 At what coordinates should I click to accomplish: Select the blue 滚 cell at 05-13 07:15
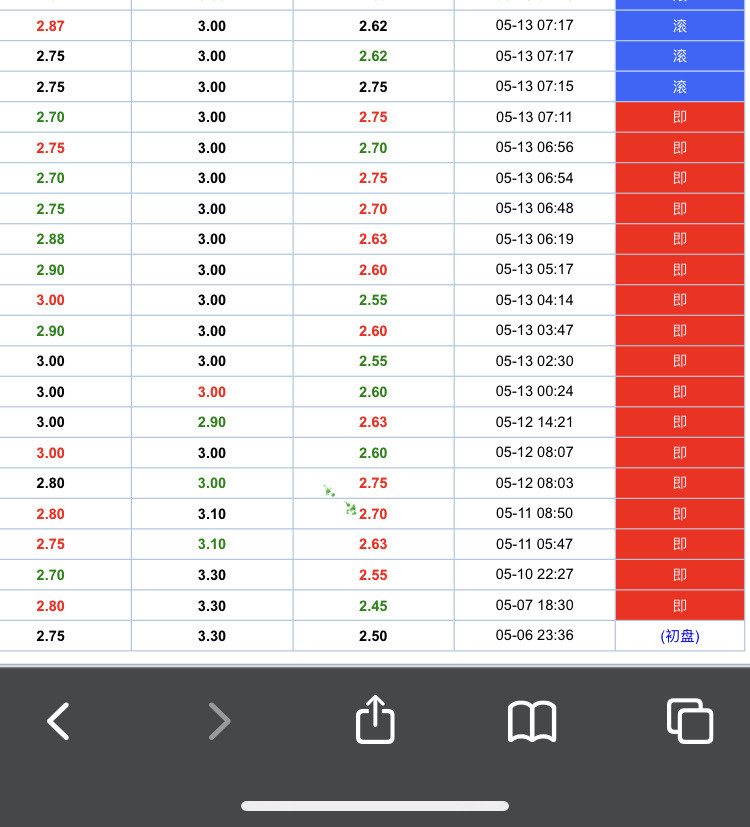coord(680,86)
